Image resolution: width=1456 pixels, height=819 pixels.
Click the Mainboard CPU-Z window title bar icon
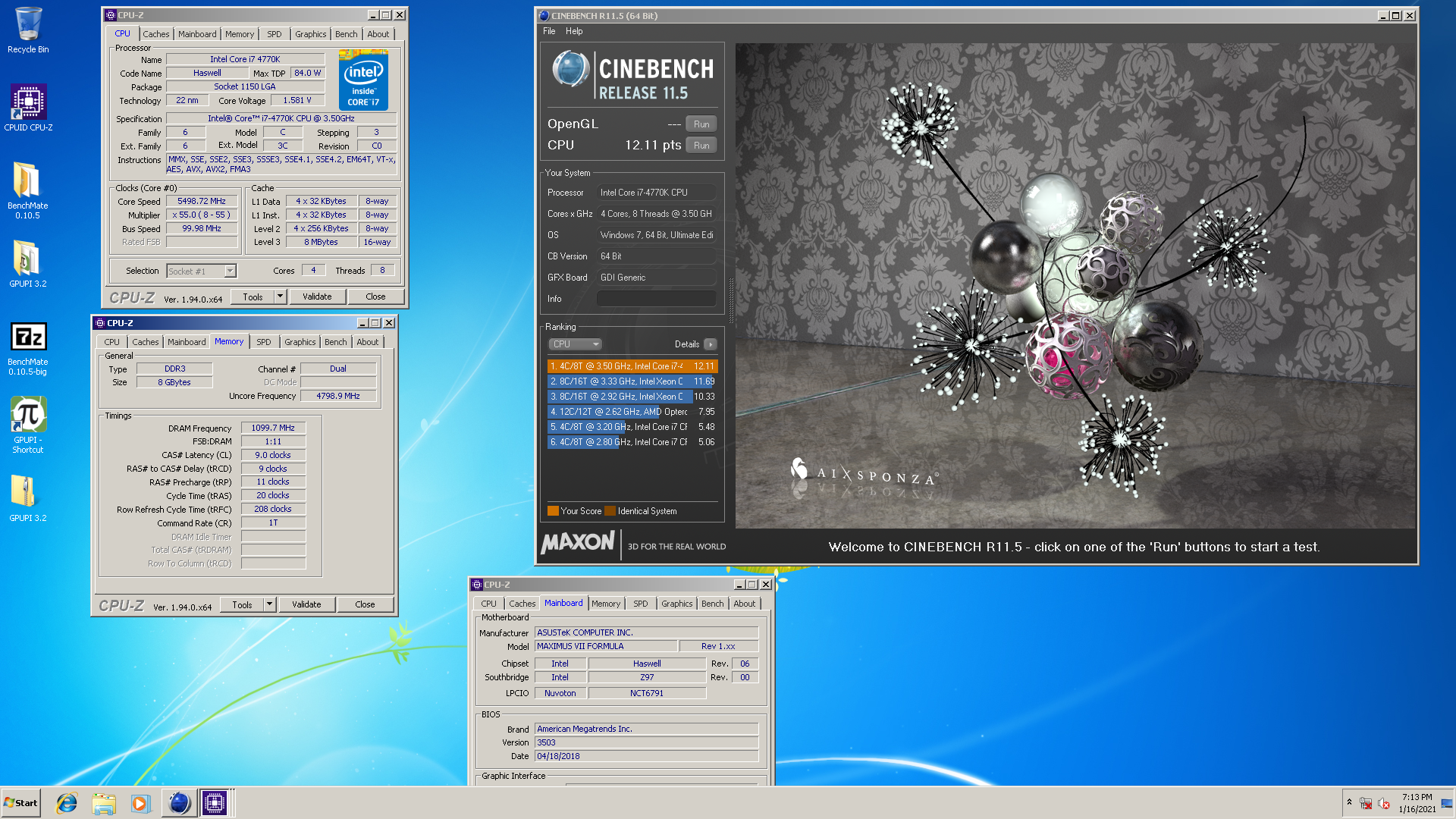pos(477,585)
